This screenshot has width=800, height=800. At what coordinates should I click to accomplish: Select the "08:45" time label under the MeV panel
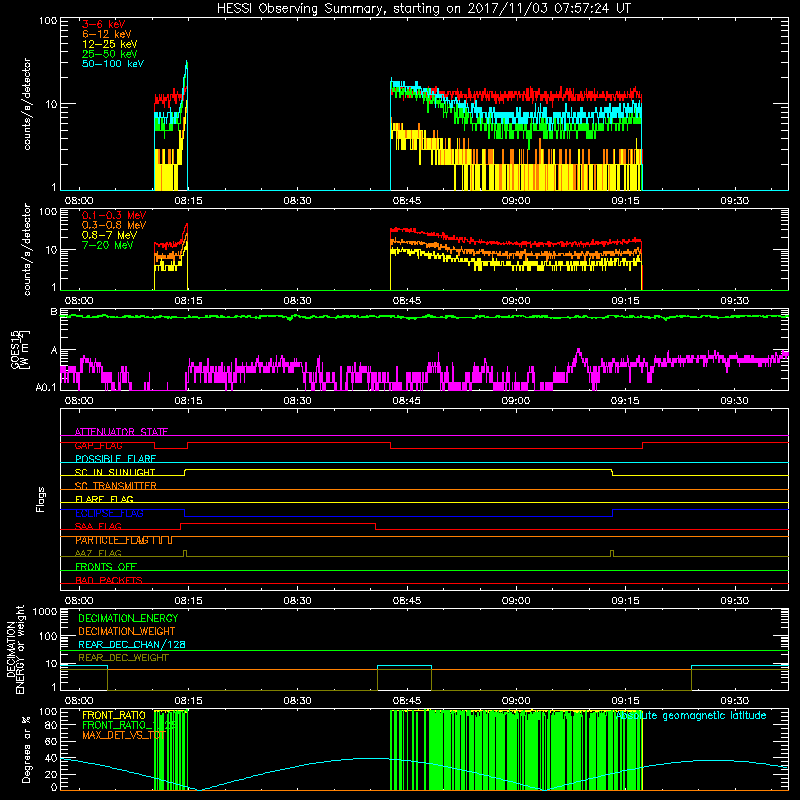click(x=407, y=301)
